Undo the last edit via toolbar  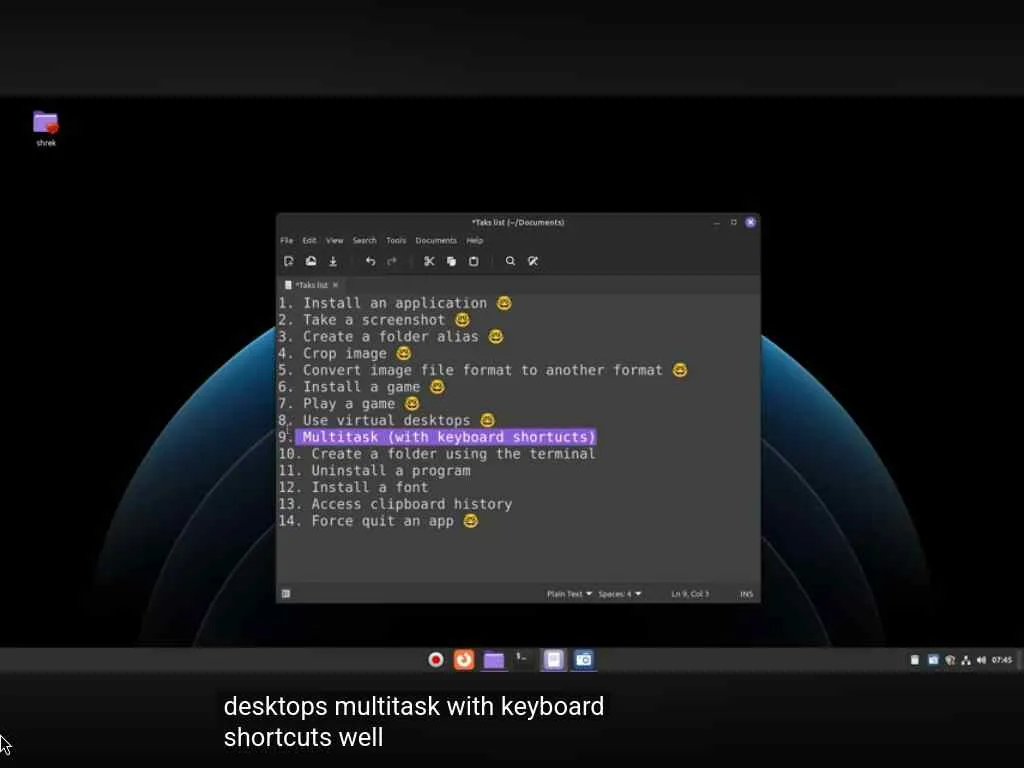pyautogui.click(x=370, y=261)
